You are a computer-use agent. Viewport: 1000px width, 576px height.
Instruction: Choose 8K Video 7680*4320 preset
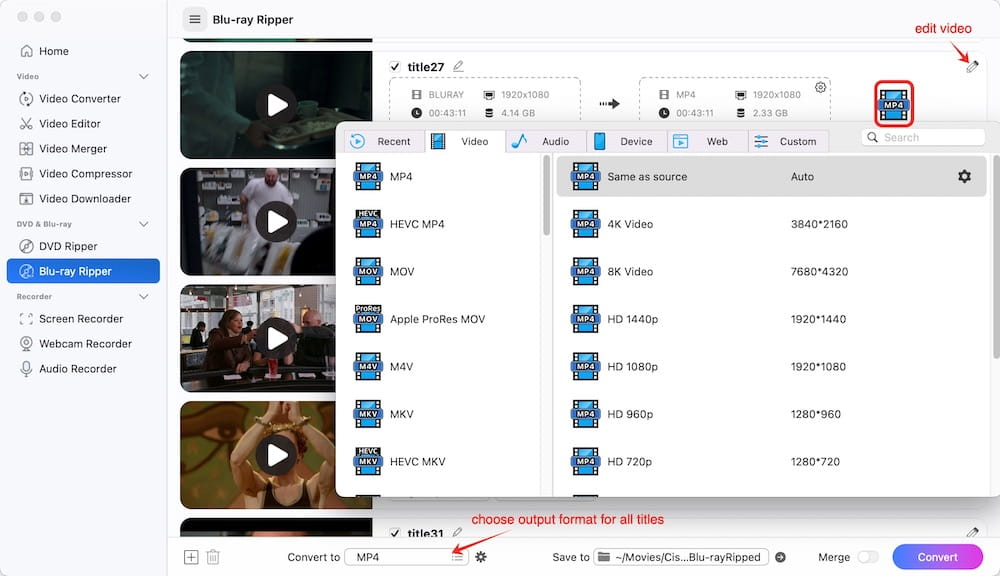tap(771, 271)
